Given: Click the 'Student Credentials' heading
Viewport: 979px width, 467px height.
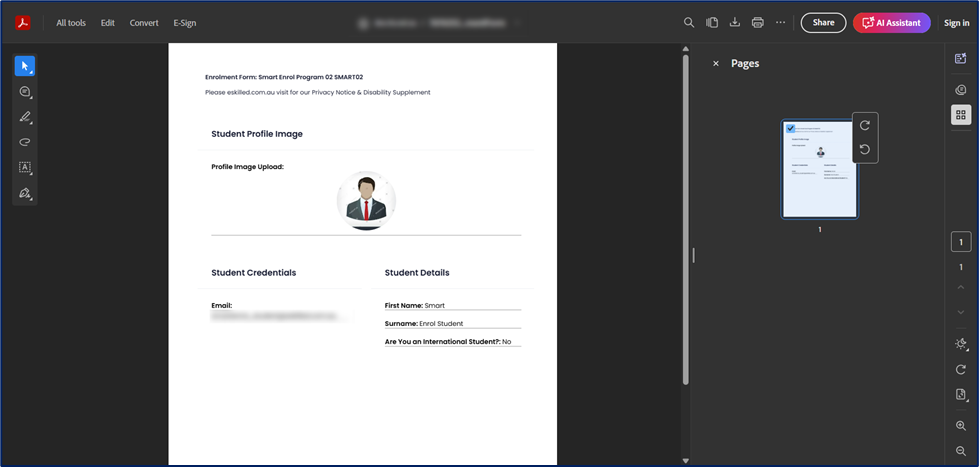Looking at the screenshot, I should click(253, 273).
